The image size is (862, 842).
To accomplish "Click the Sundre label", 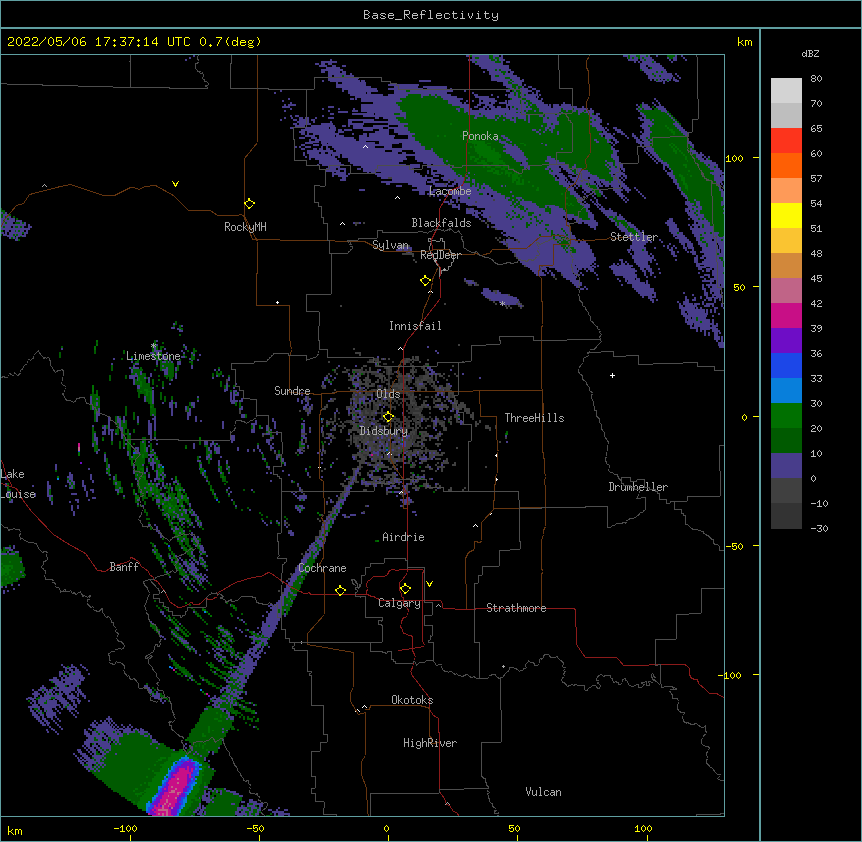I will [x=292, y=391].
